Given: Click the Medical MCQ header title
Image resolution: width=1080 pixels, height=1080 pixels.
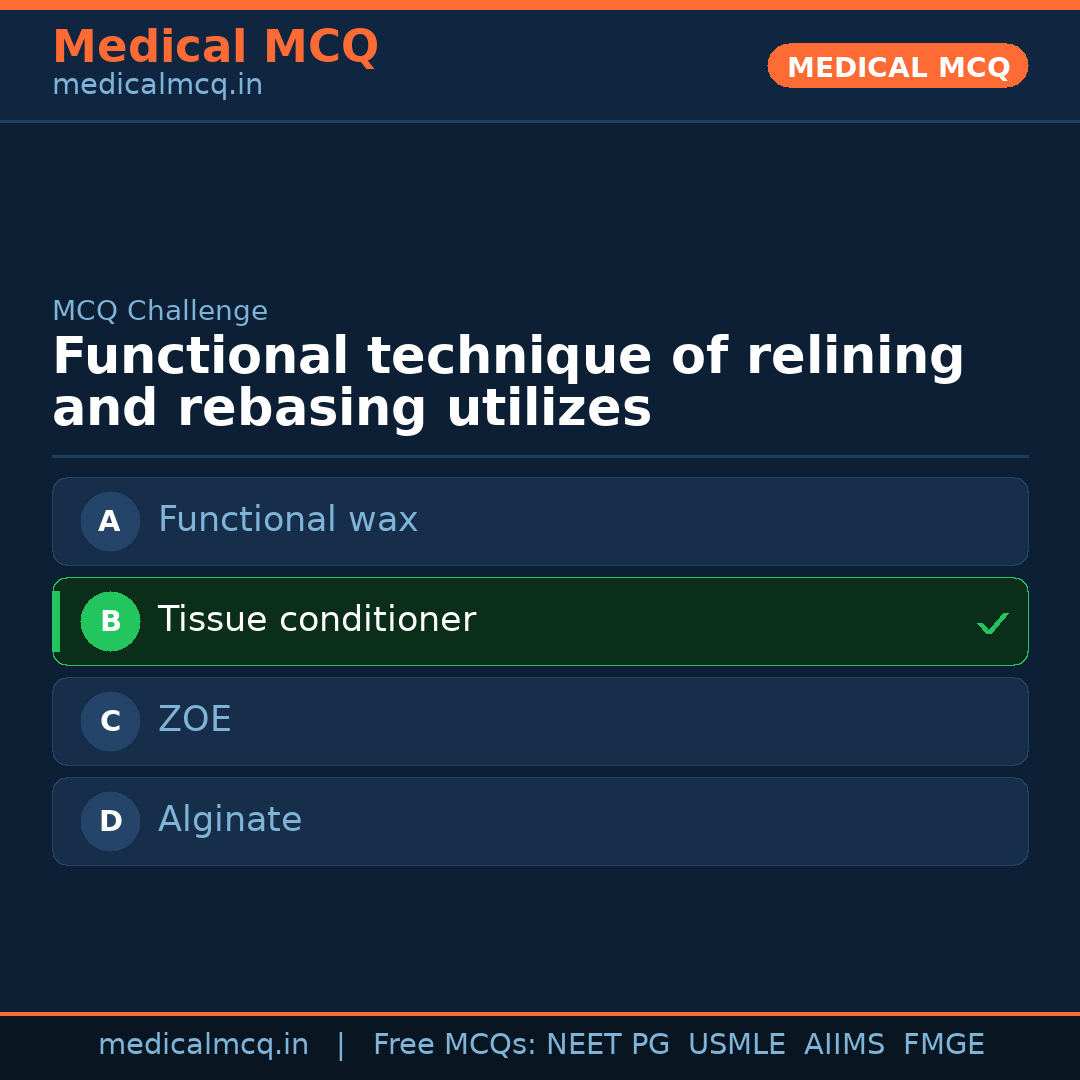Looking at the screenshot, I should coord(215,47).
